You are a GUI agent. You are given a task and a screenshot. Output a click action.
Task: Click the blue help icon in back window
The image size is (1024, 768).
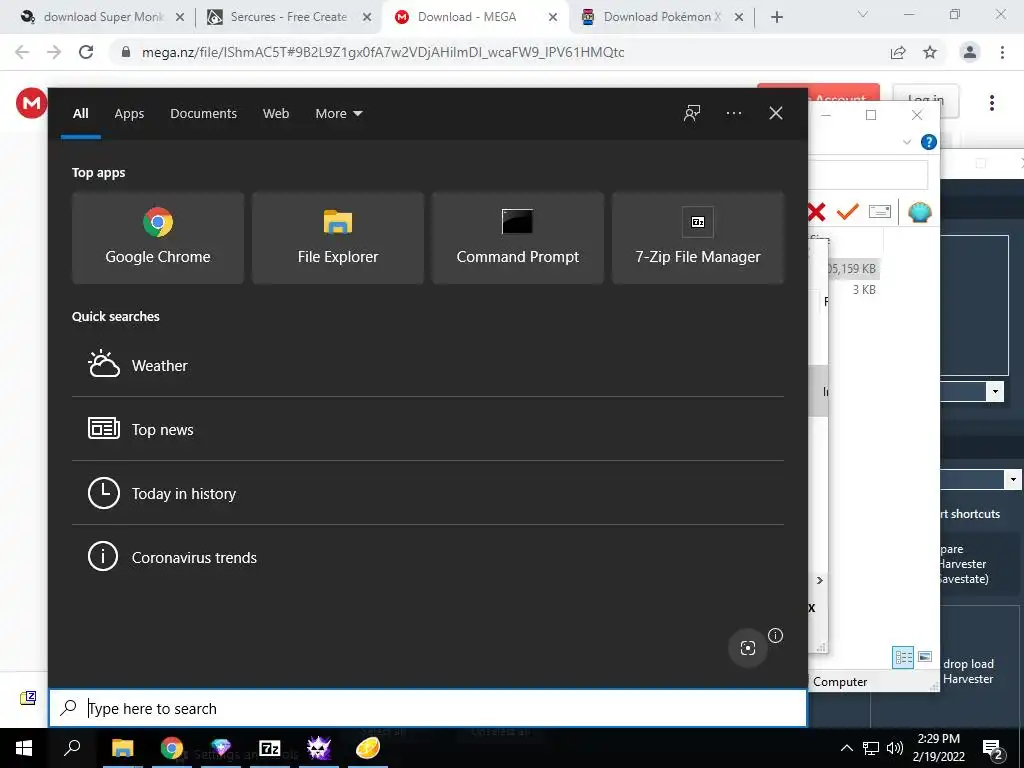click(928, 142)
